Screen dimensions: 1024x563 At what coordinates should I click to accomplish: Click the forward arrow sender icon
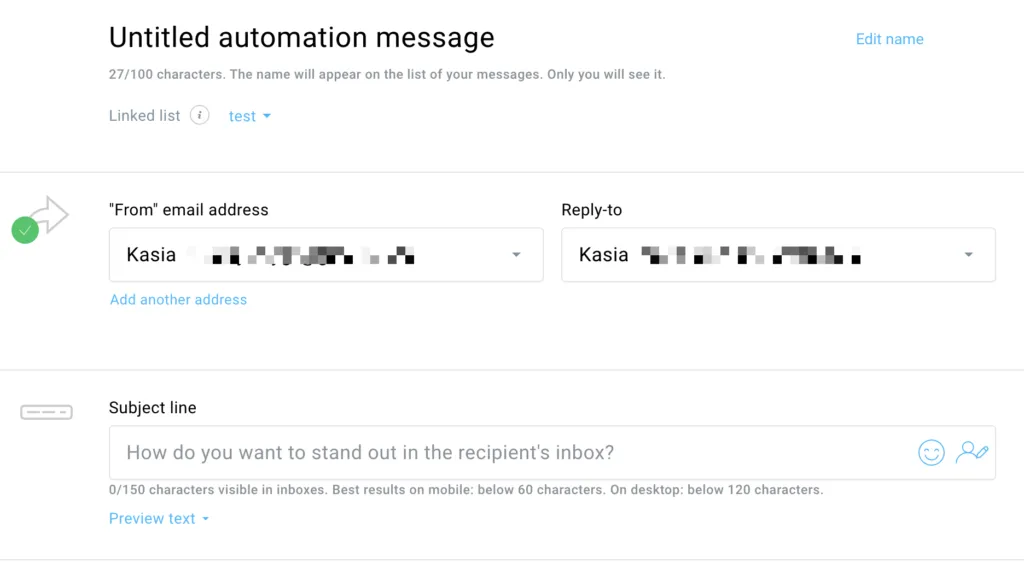(50, 214)
